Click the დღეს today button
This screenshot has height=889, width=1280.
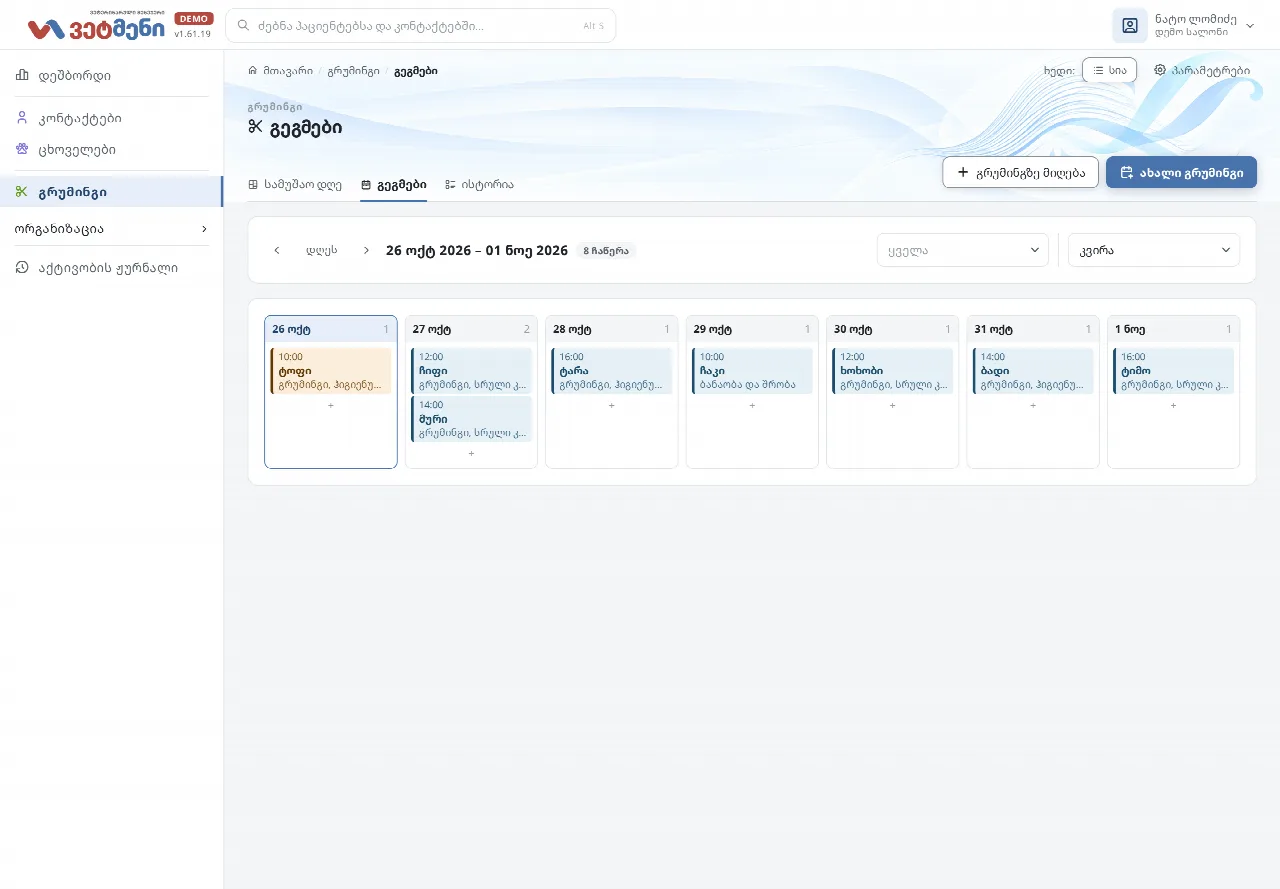coord(322,250)
